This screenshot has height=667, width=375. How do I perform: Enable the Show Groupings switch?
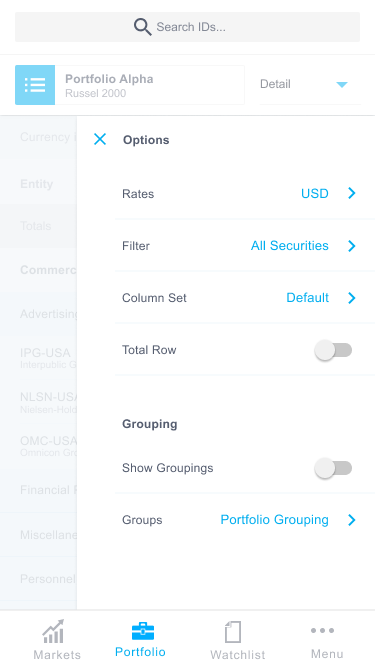(333, 468)
